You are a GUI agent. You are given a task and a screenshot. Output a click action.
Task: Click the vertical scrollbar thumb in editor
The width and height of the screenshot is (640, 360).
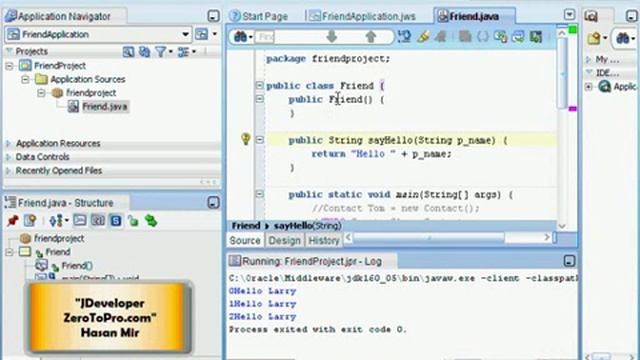[562, 73]
